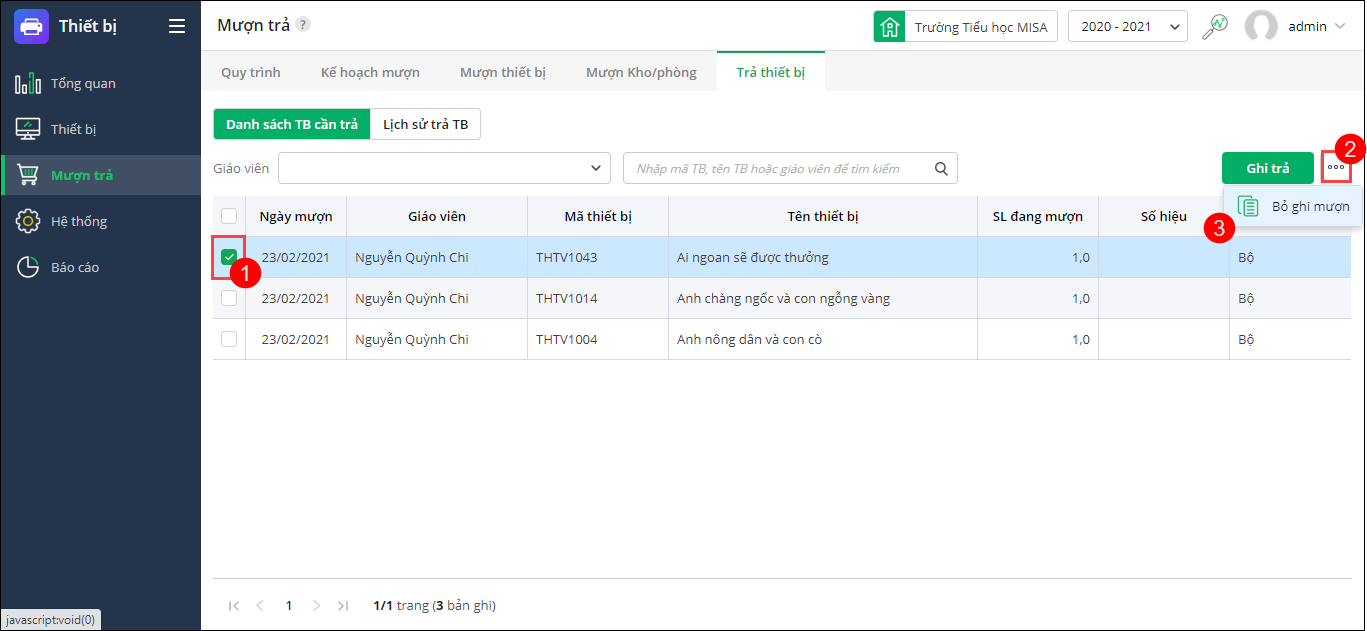Screen dimensions: 1367x631
Task: Go to last page pagination icon
Action: (343, 605)
